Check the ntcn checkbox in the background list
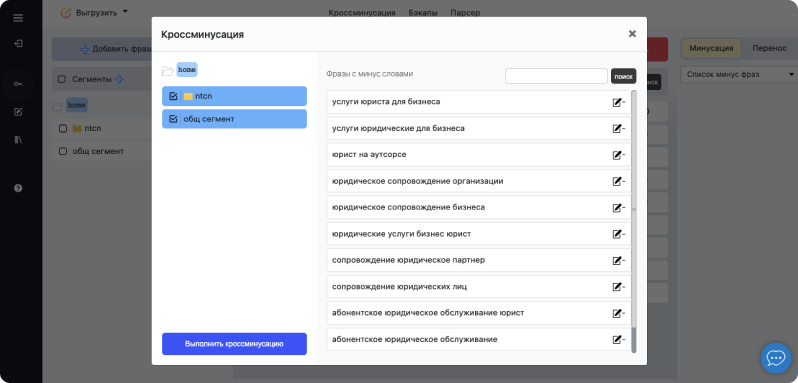Screen dimensions: 798x383 (x=63, y=129)
